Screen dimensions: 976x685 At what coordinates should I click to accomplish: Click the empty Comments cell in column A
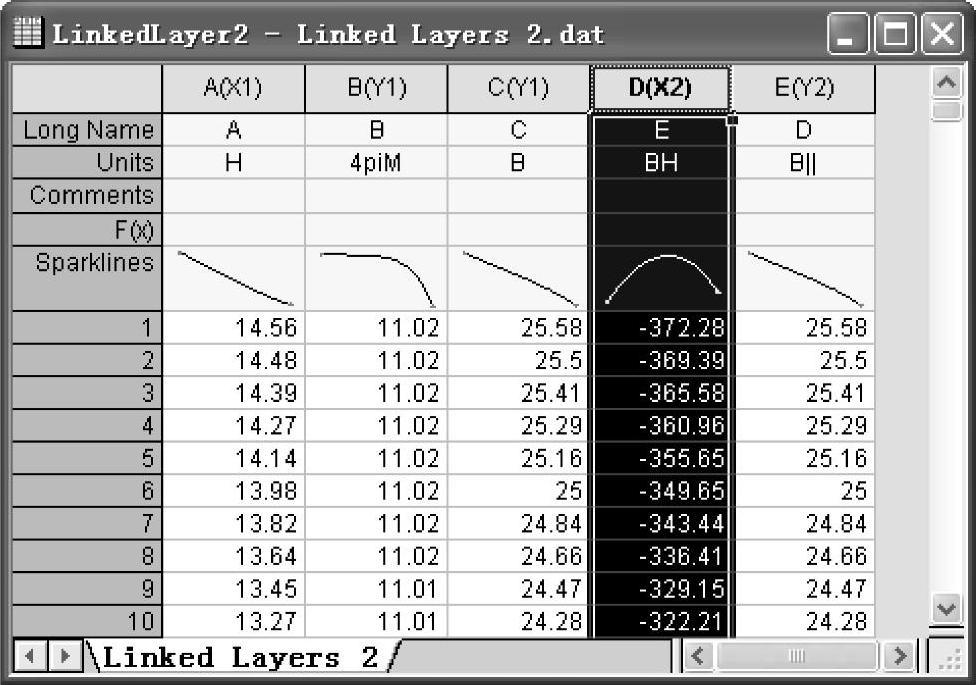pos(233,196)
